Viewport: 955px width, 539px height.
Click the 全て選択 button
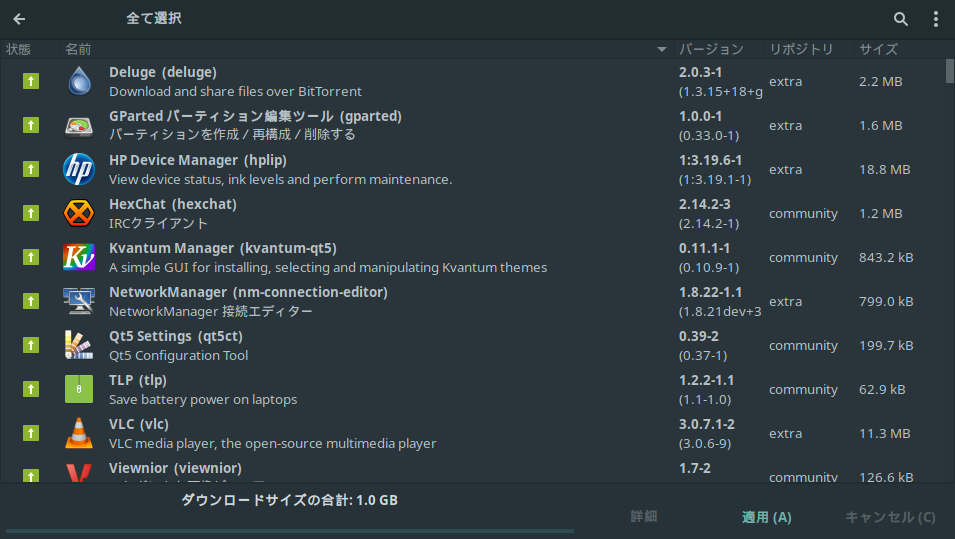tap(153, 18)
